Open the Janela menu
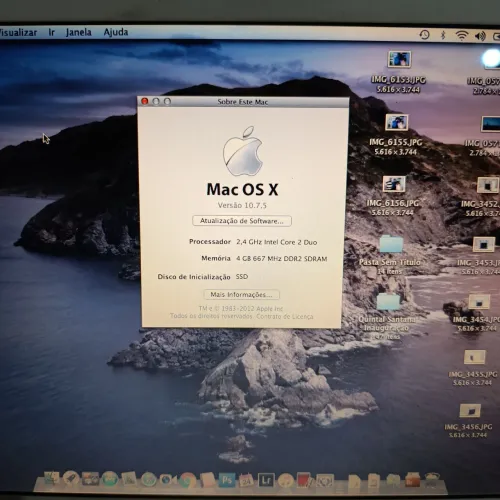The width and height of the screenshot is (500, 500). click(x=79, y=32)
